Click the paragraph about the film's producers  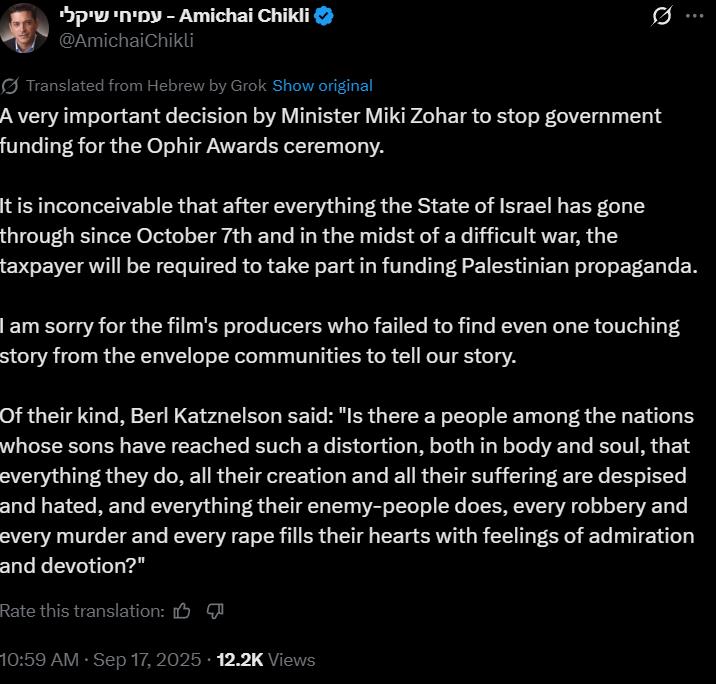click(x=340, y=340)
